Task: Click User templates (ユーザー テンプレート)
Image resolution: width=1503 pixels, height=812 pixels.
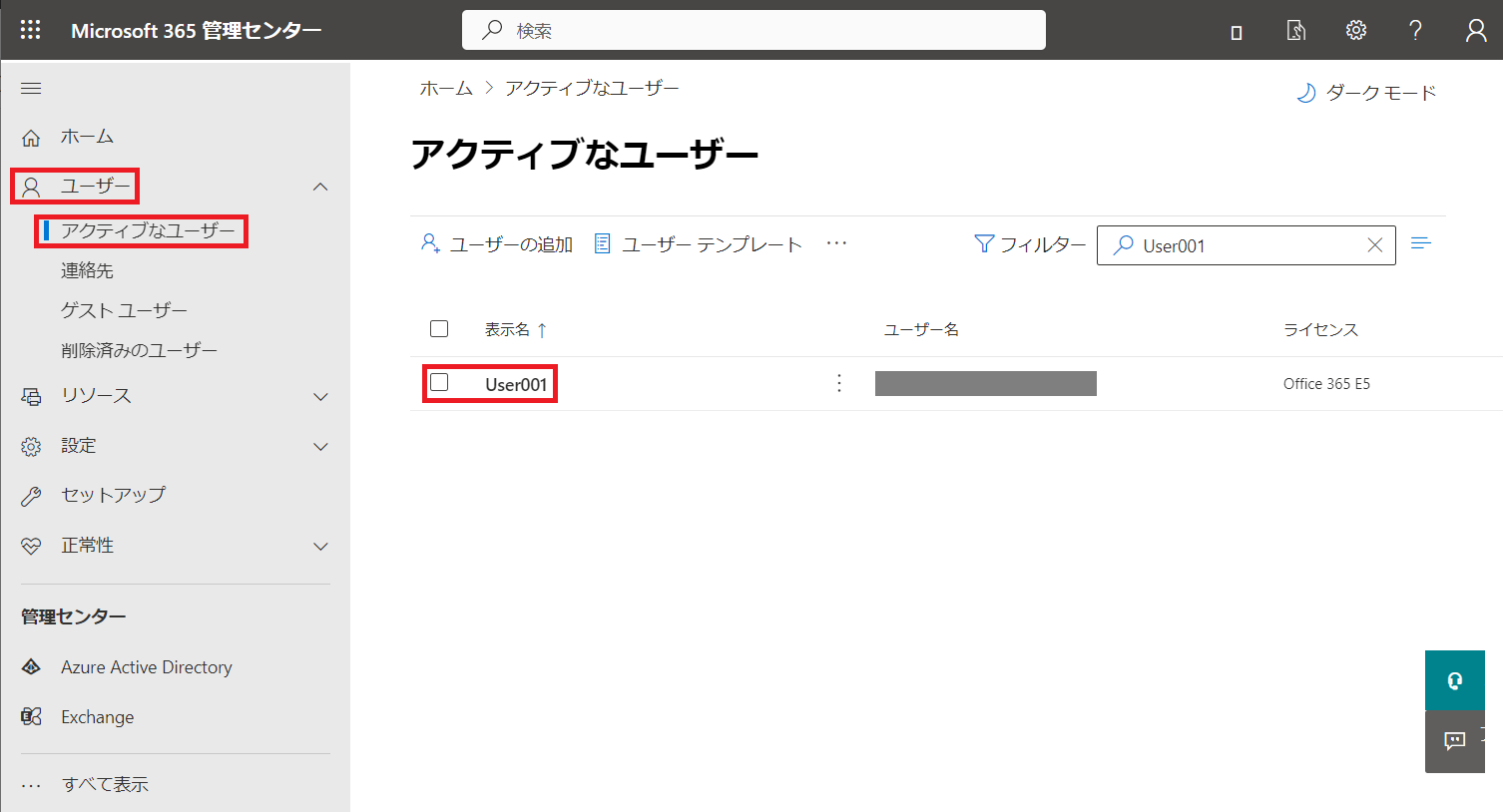Action: coord(698,244)
